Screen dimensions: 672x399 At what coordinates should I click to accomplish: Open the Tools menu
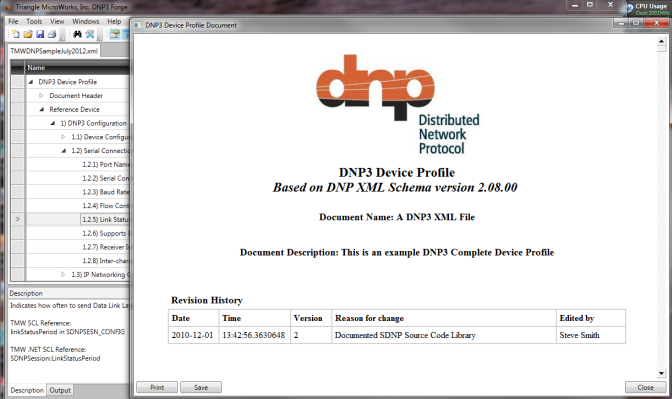point(34,21)
